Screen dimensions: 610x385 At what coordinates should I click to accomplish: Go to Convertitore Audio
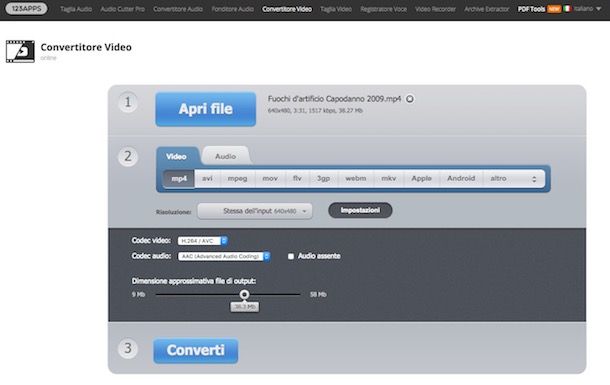[x=178, y=9]
